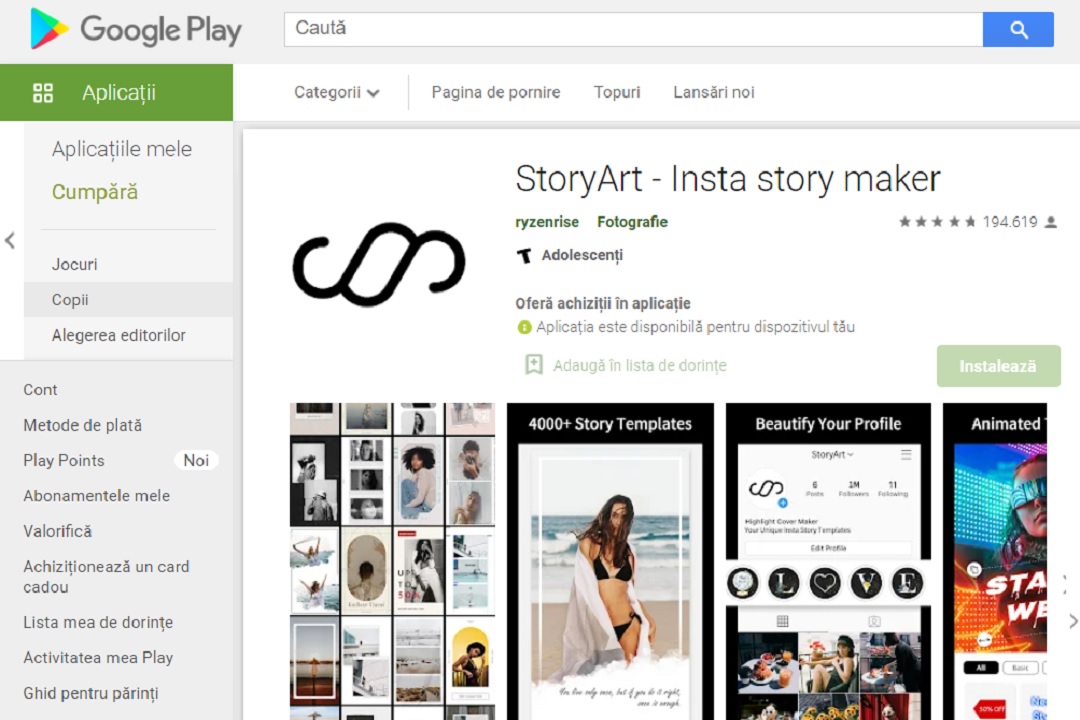This screenshot has height=720, width=1080.
Task: Open the Categorii dropdown
Action: tap(337, 92)
